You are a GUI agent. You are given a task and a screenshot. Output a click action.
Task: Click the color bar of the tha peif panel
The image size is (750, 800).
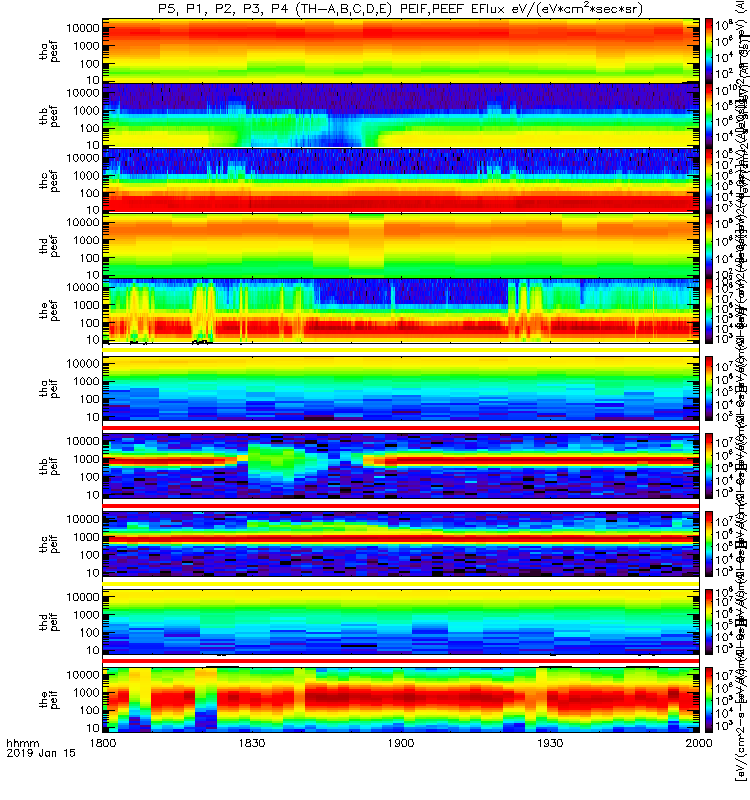pos(709,388)
